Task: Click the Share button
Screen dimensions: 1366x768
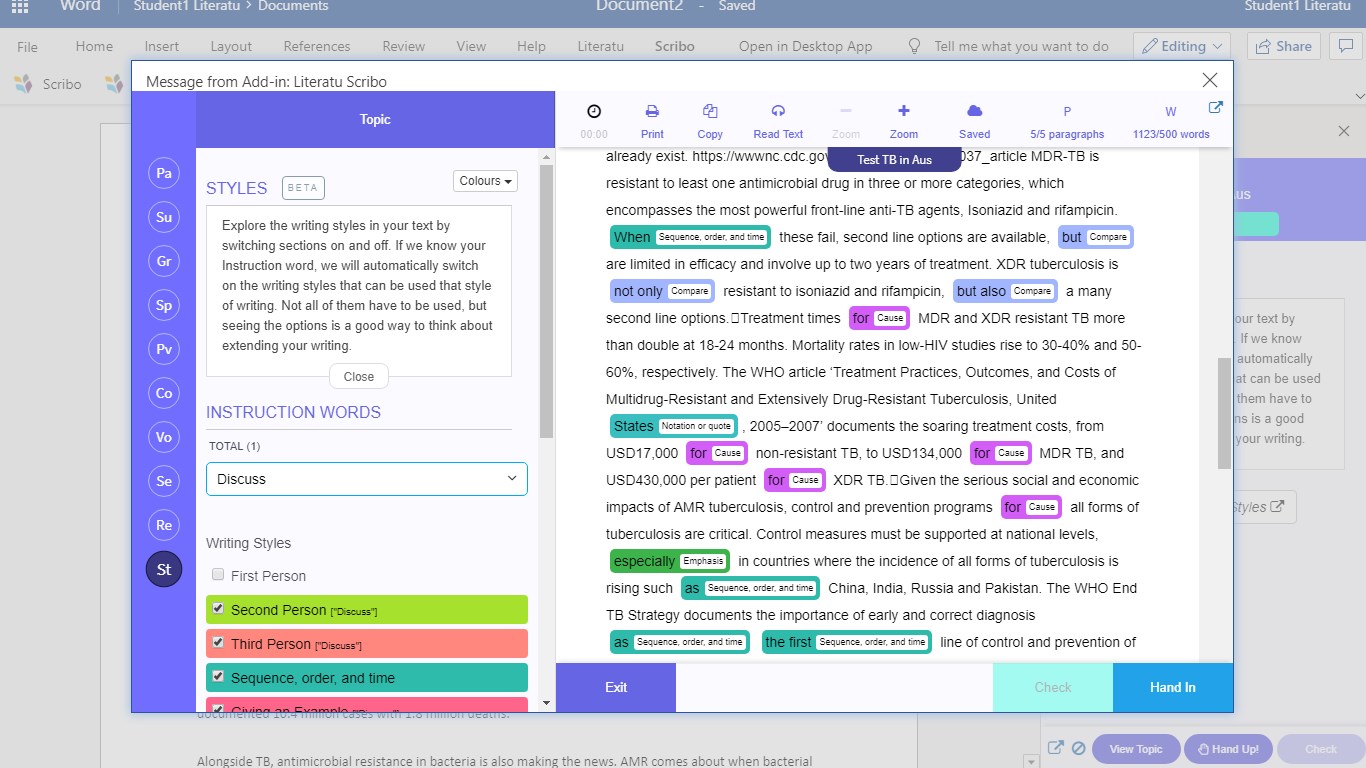Action: [x=1283, y=46]
